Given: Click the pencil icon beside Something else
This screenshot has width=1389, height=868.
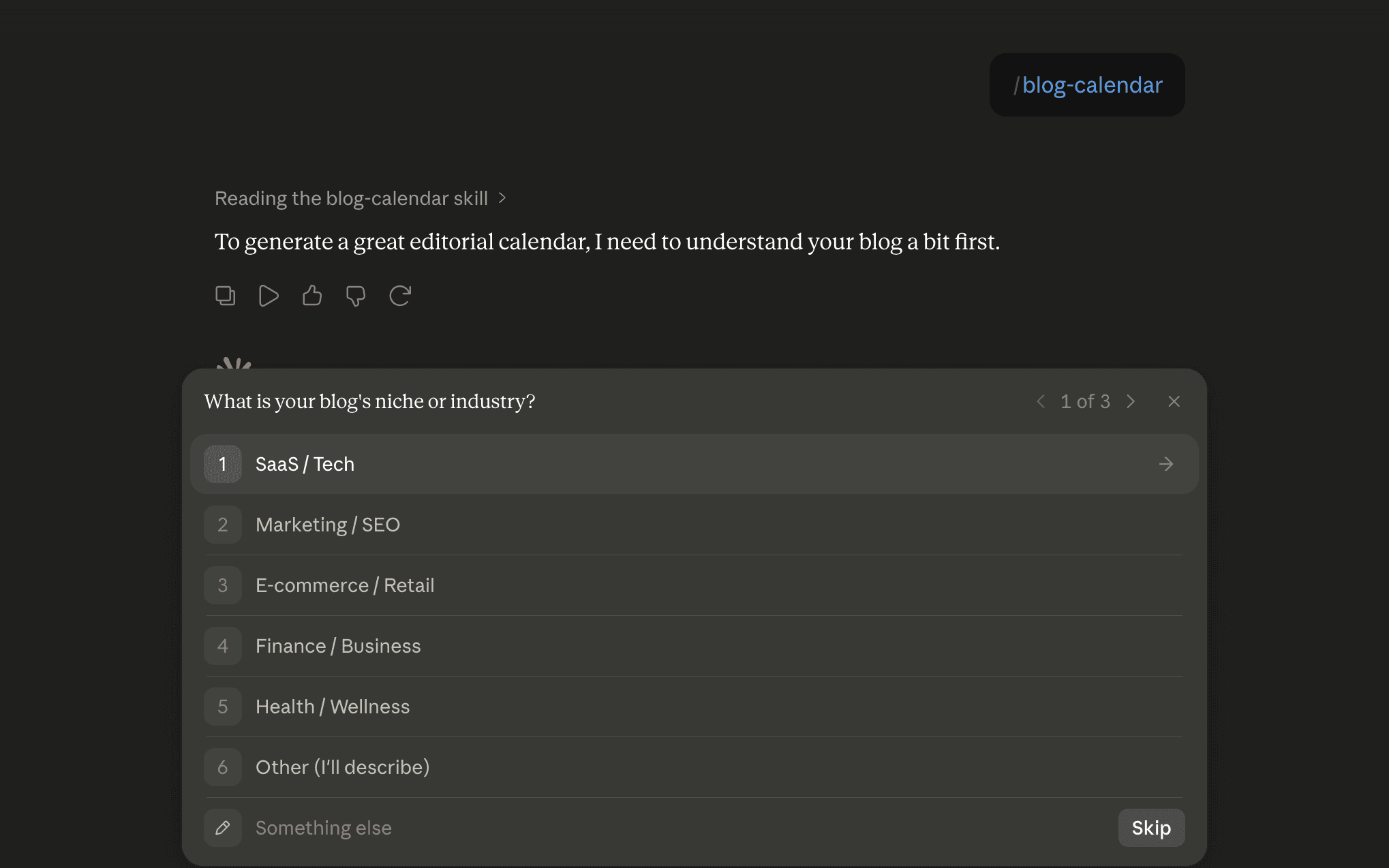Looking at the screenshot, I should tap(223, 828).
